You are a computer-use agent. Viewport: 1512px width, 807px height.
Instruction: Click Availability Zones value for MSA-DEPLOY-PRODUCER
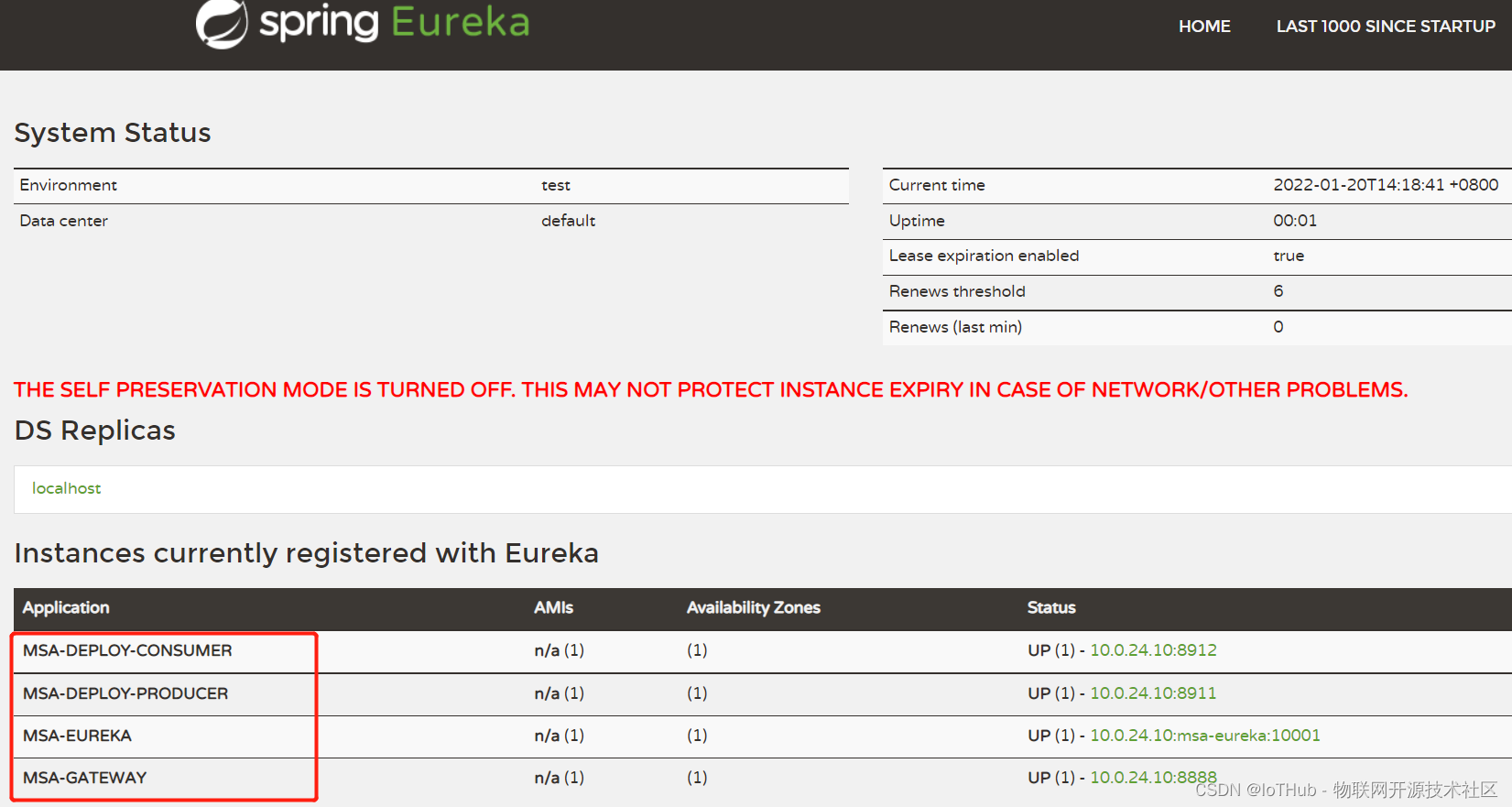(x=697, y=693)
